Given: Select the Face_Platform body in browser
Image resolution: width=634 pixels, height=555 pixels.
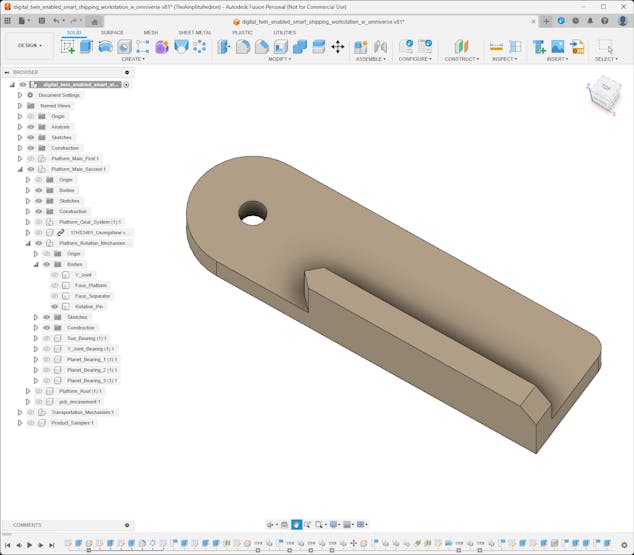Looking at the screenshot, I should [x=93, y=286].
